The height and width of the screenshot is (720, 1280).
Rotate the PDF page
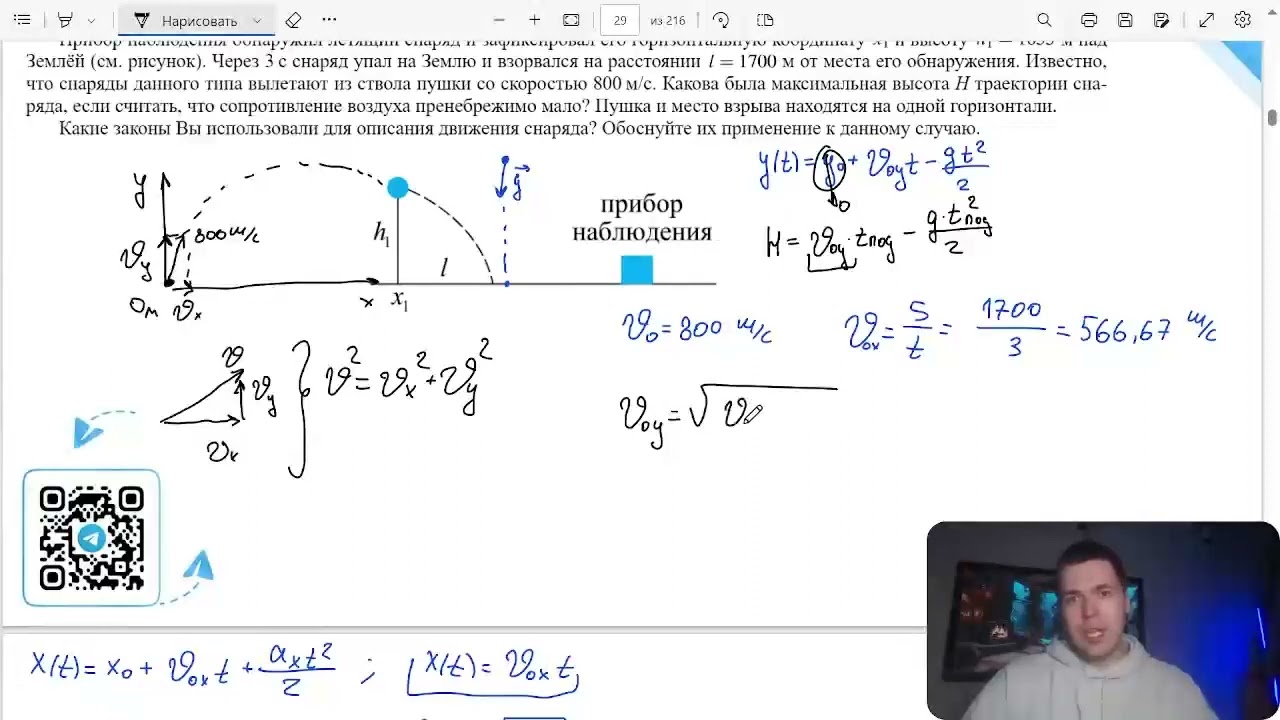coord(721,20)
